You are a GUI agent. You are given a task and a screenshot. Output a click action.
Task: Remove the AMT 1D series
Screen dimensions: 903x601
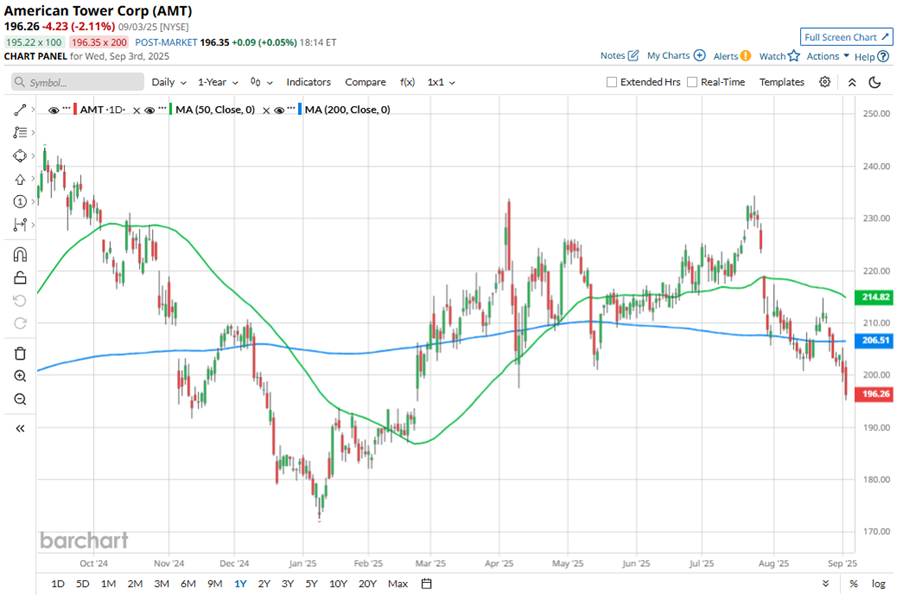tap(136, 110)
